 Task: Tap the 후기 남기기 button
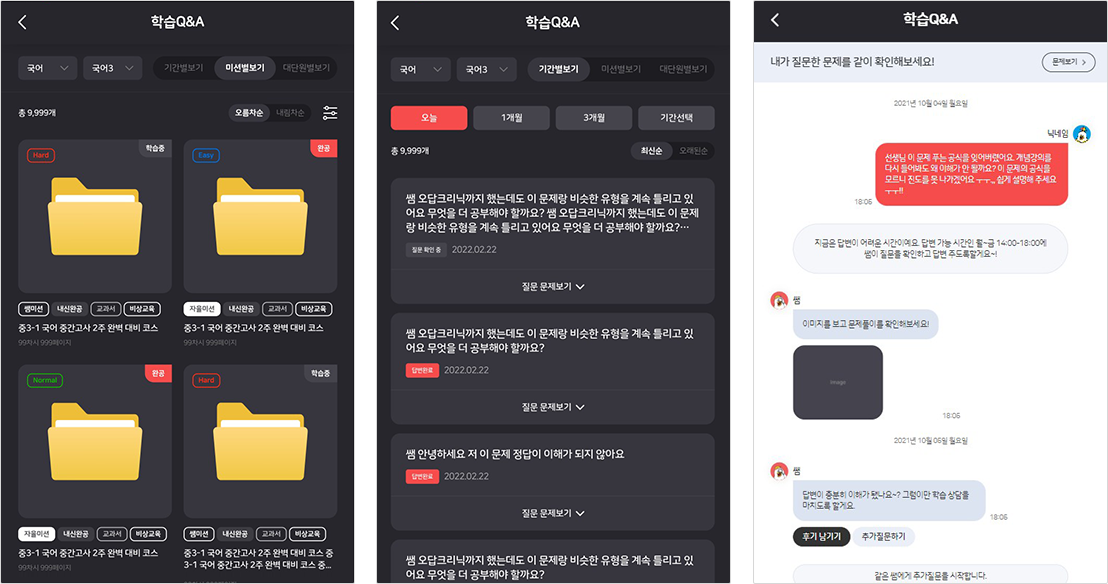(x=821, y=537)
